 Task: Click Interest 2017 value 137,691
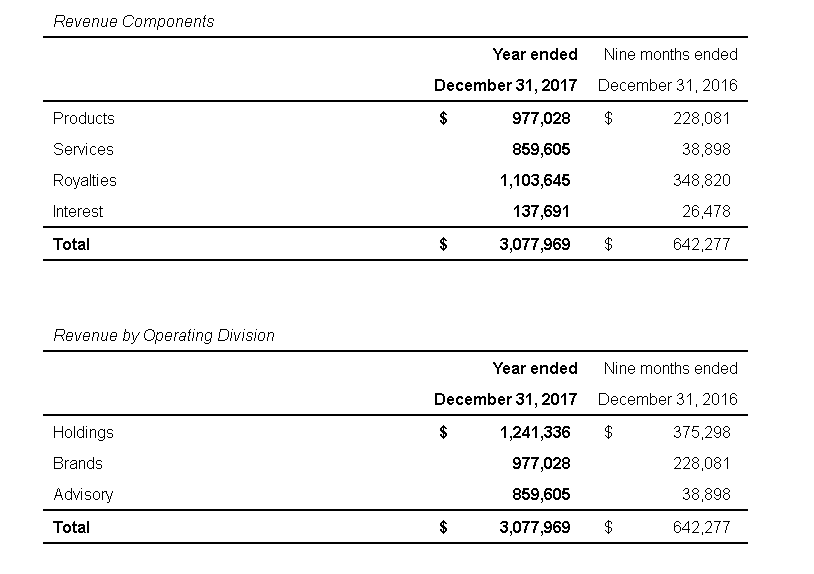pos(541,211)
